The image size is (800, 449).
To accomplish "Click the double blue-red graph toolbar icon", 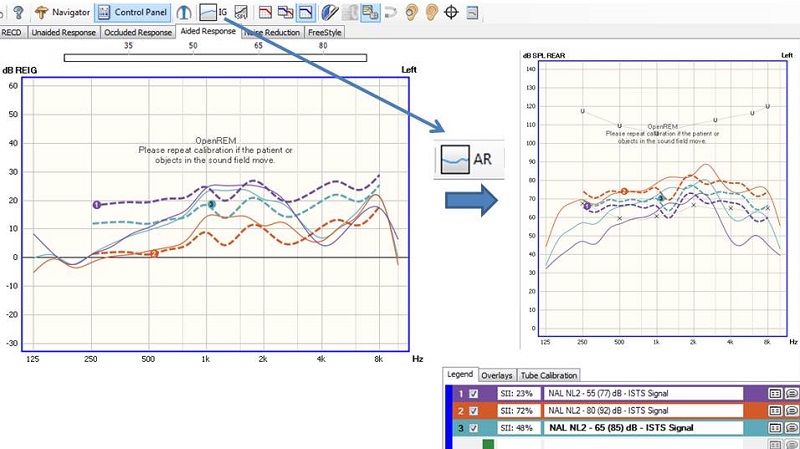I will click(x=285, y=12).
